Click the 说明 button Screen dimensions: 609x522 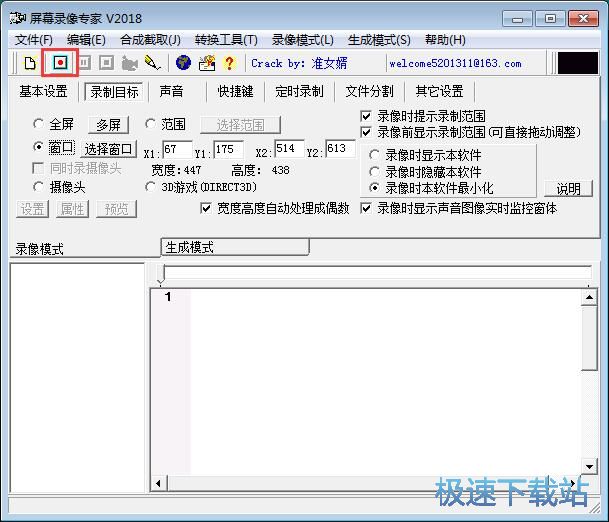pyautogui.click(x=569, y=189)
